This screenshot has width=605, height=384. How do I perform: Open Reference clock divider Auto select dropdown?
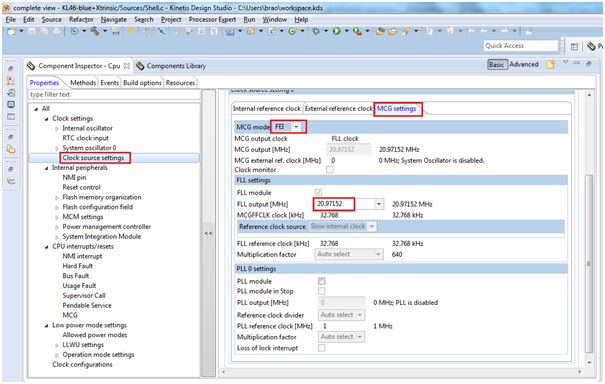(x=341, y=315)
